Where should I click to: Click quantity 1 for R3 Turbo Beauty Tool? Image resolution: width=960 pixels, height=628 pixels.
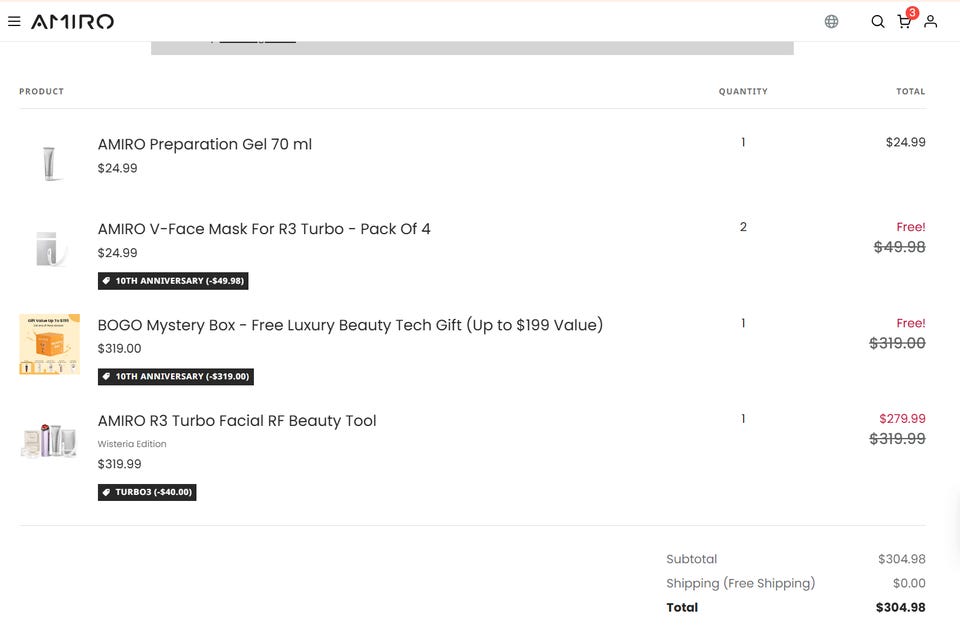pyautogui.click(x=743, y=419)
